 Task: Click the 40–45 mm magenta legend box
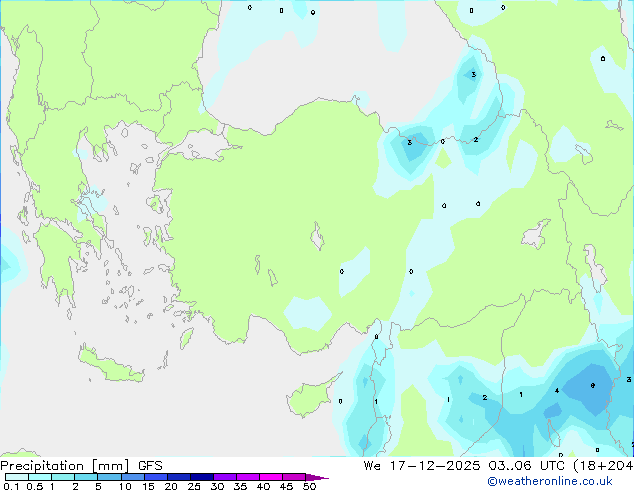pos(271,477)
